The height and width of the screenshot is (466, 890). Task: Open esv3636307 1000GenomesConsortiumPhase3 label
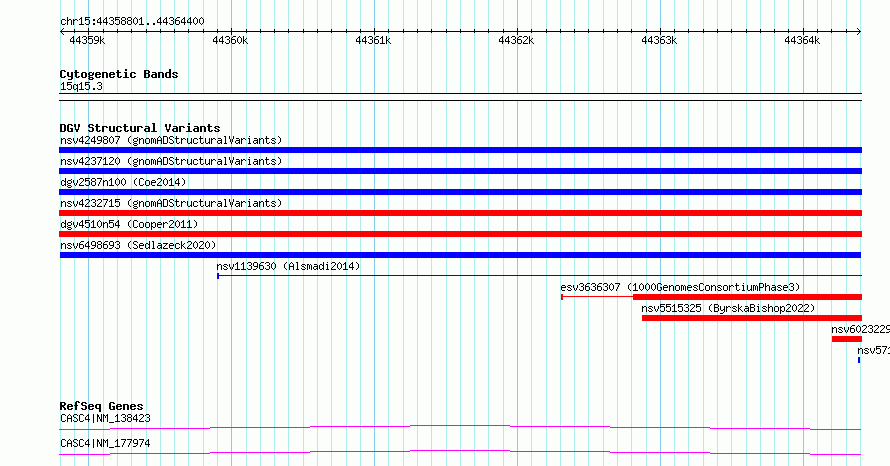(680, 287)
